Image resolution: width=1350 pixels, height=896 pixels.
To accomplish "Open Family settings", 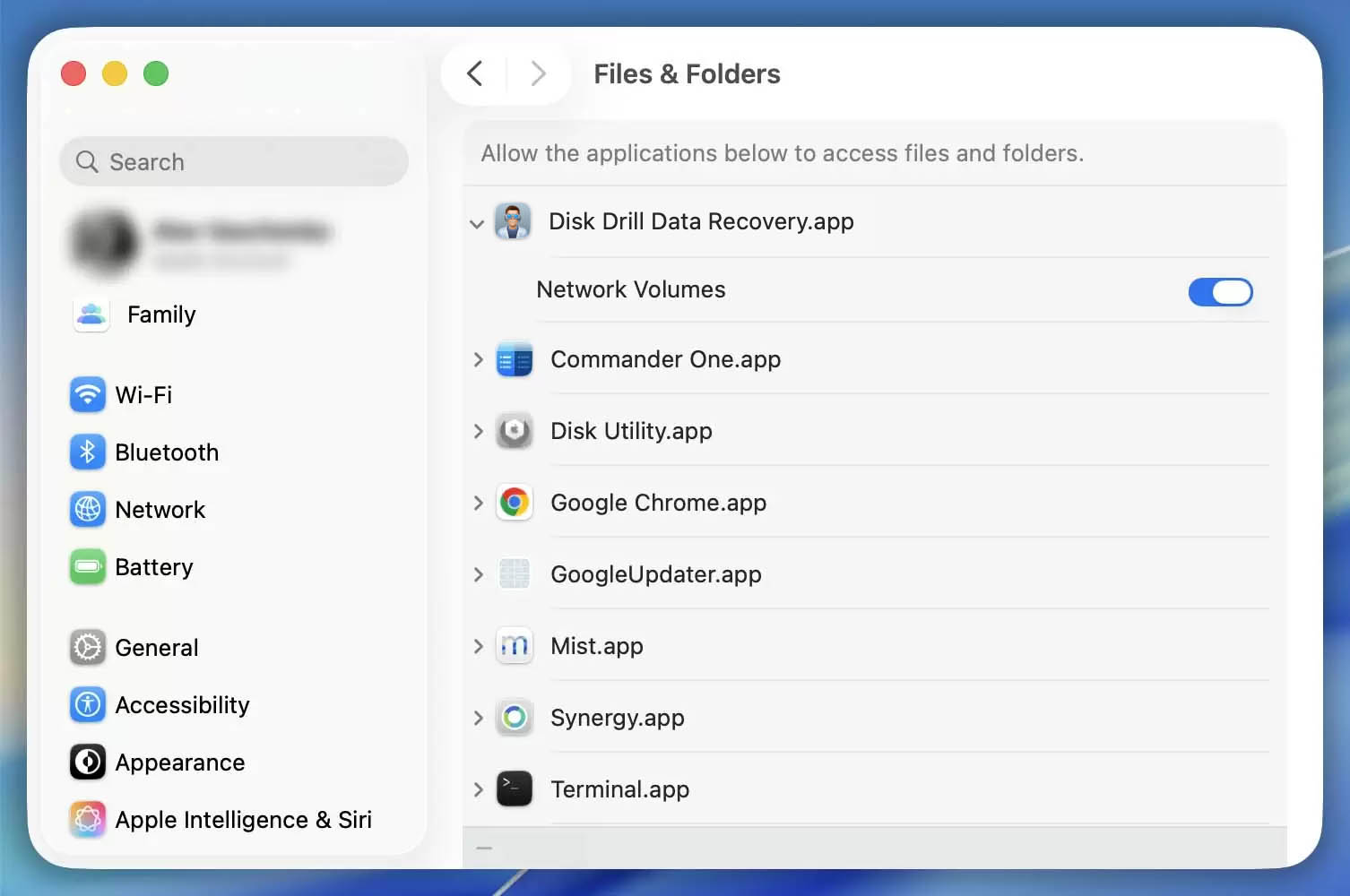I will 234,314.
